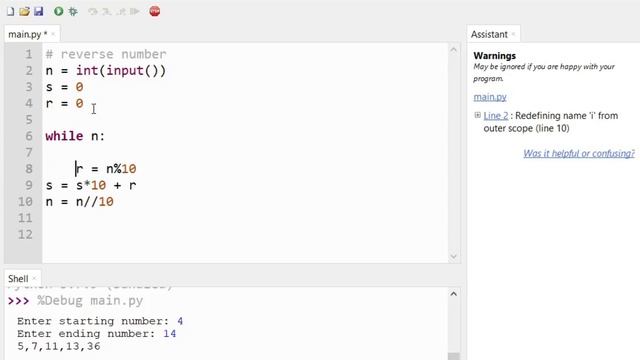Click the 'Enter starting number: 4' shell line
The height and width of the screenshot is (360, 640).
point(100,321)
